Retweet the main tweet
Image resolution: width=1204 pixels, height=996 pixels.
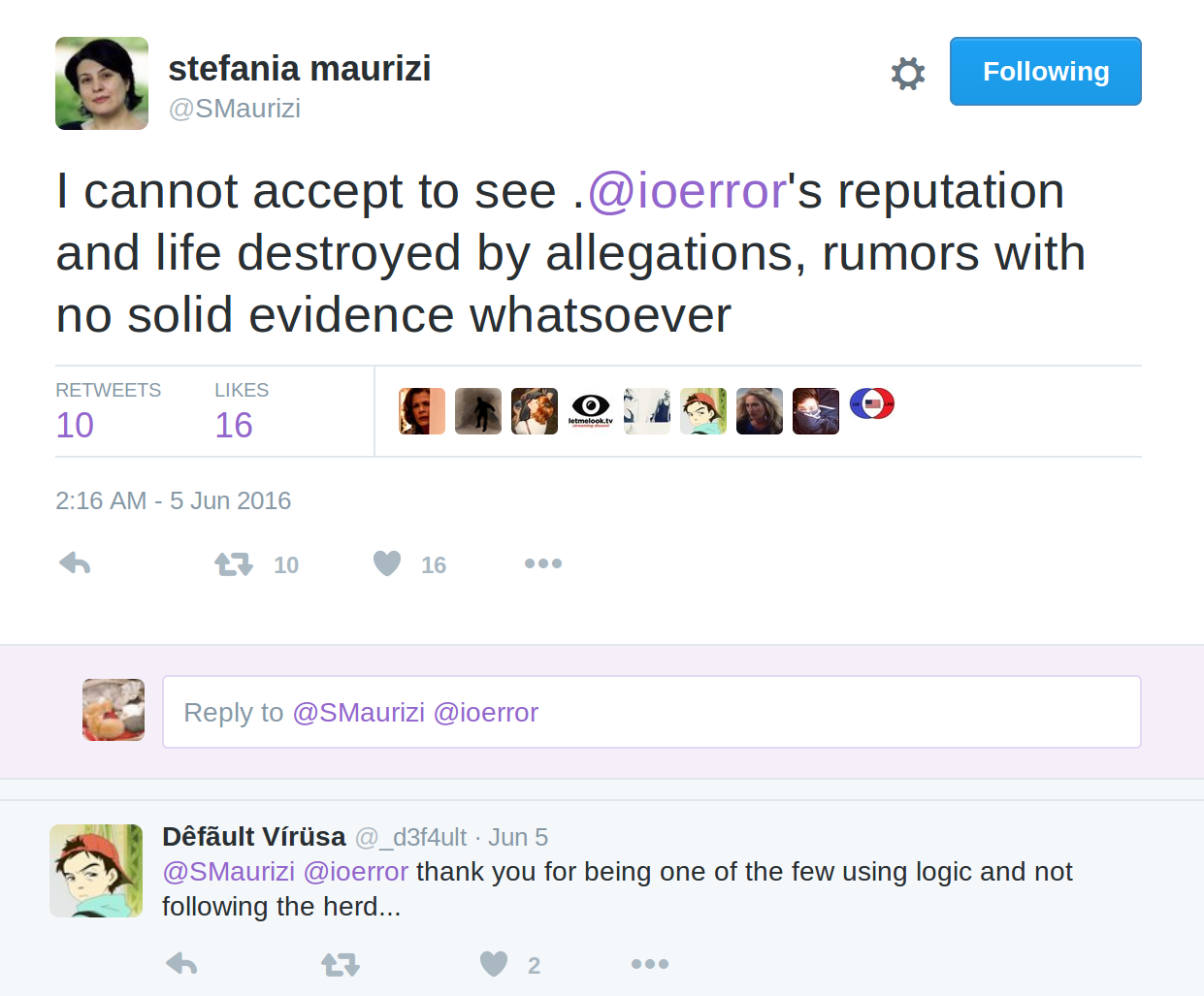[234, 563]
